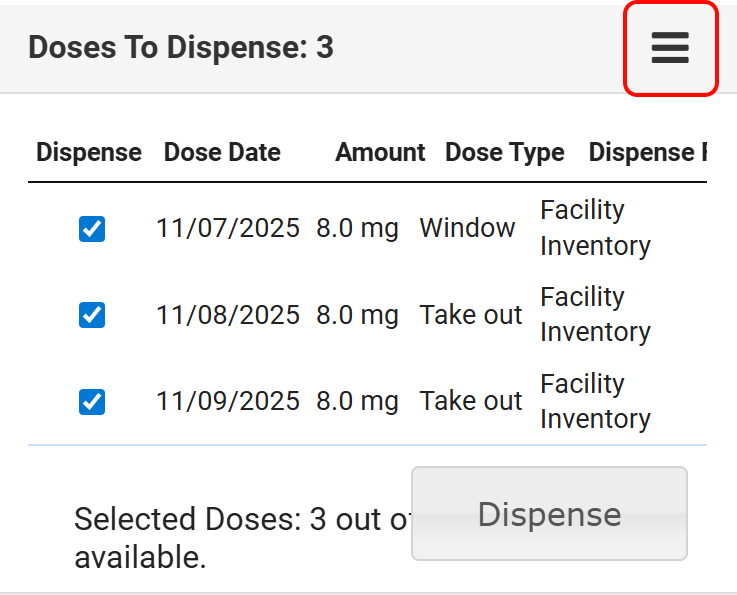
Task: Select the Amount column header
Action: tap(380, 153)
